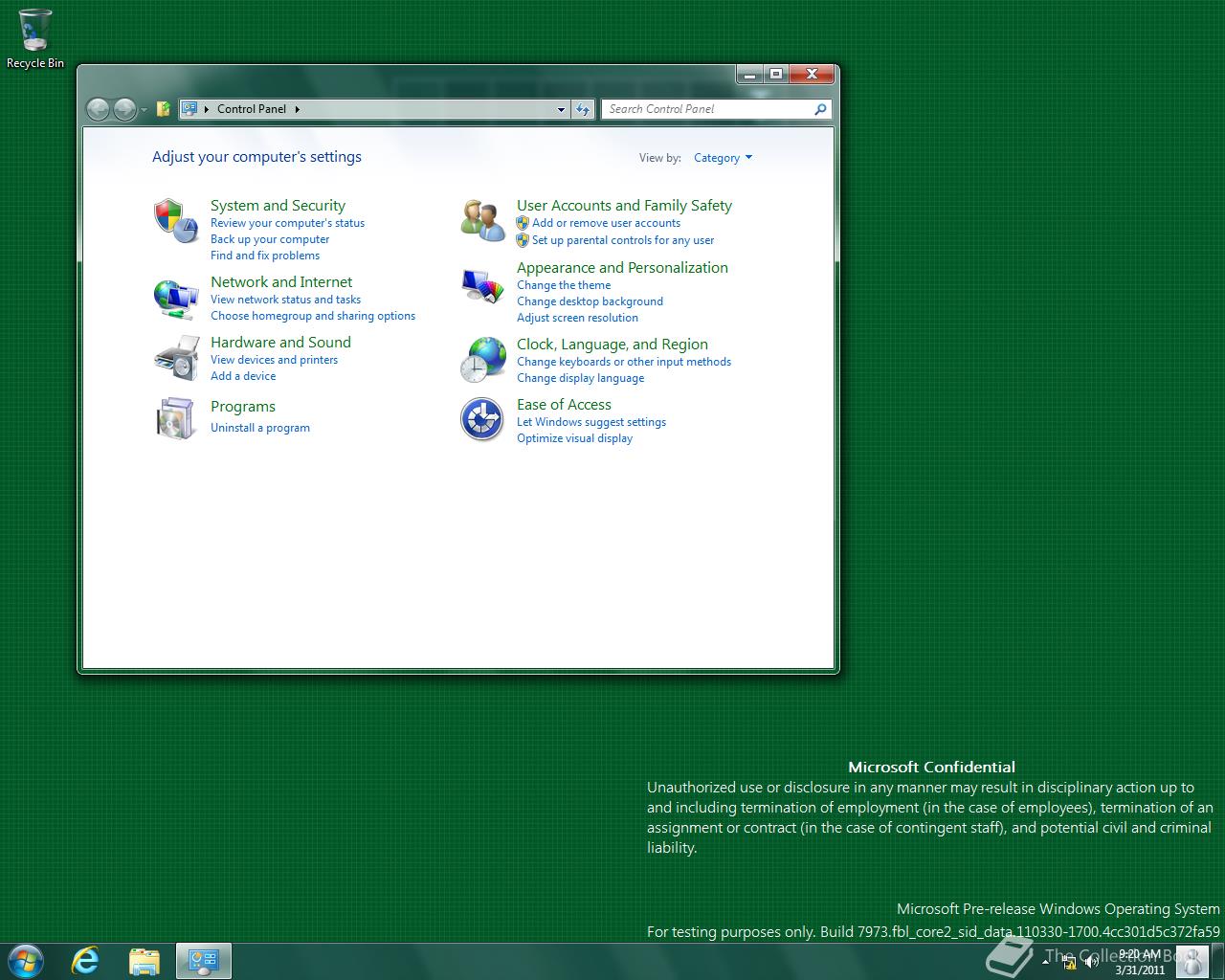Click Add or remove user accounts
Viewport: 1225px width, 980px height.
click(x=606, y=223)
